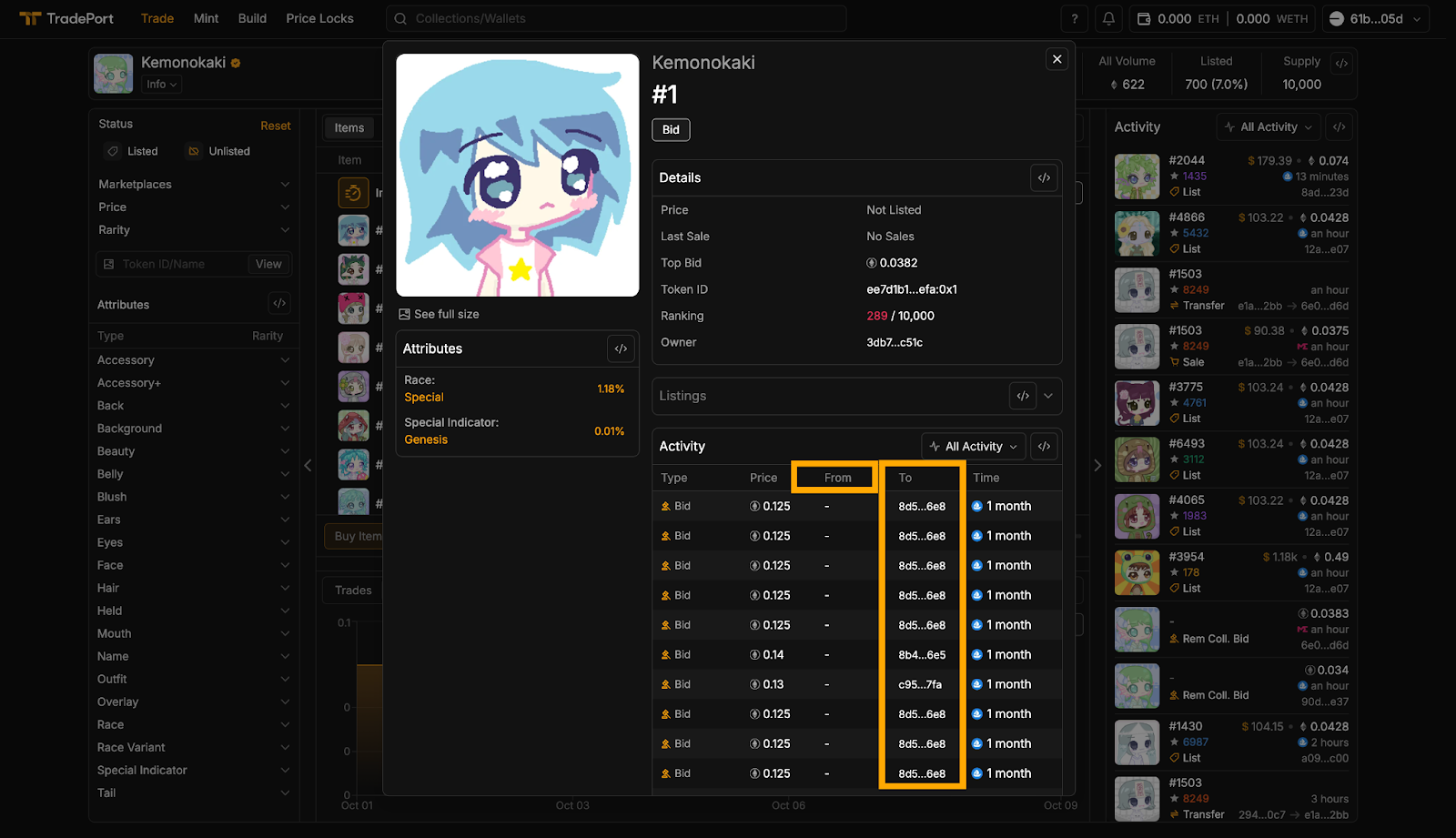Expand the Price filter
The height and width of the screenshot is (838, 1456).
pyautogui.click(x=194, y=207)
